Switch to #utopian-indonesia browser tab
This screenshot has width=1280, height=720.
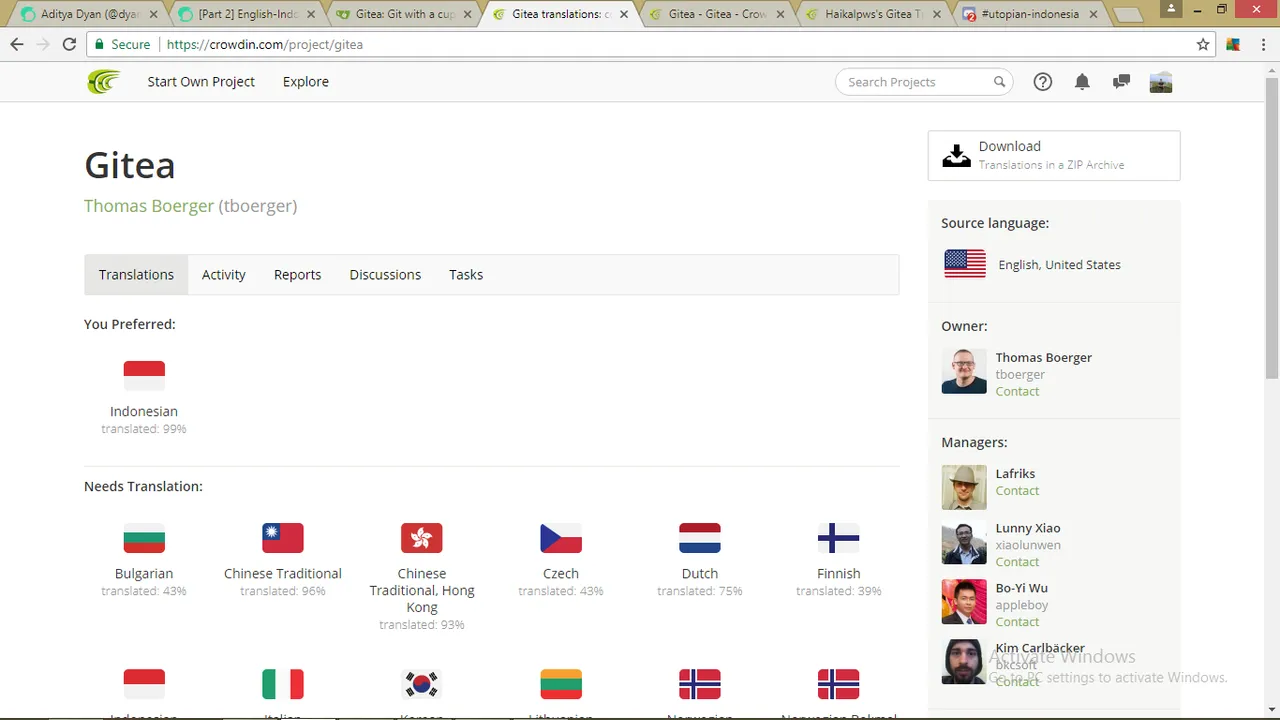coord(1028,14)
